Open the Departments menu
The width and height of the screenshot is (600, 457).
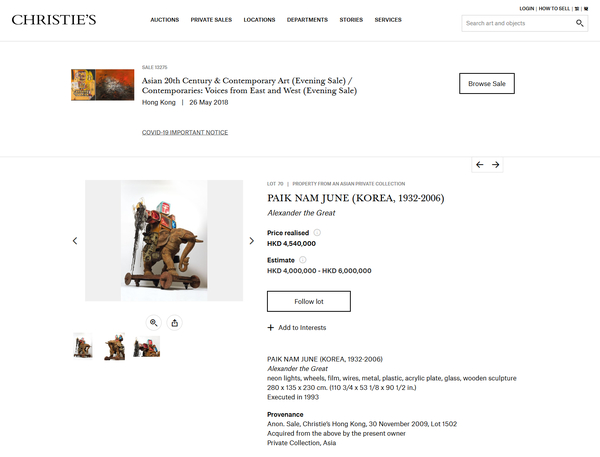(307, 20)
